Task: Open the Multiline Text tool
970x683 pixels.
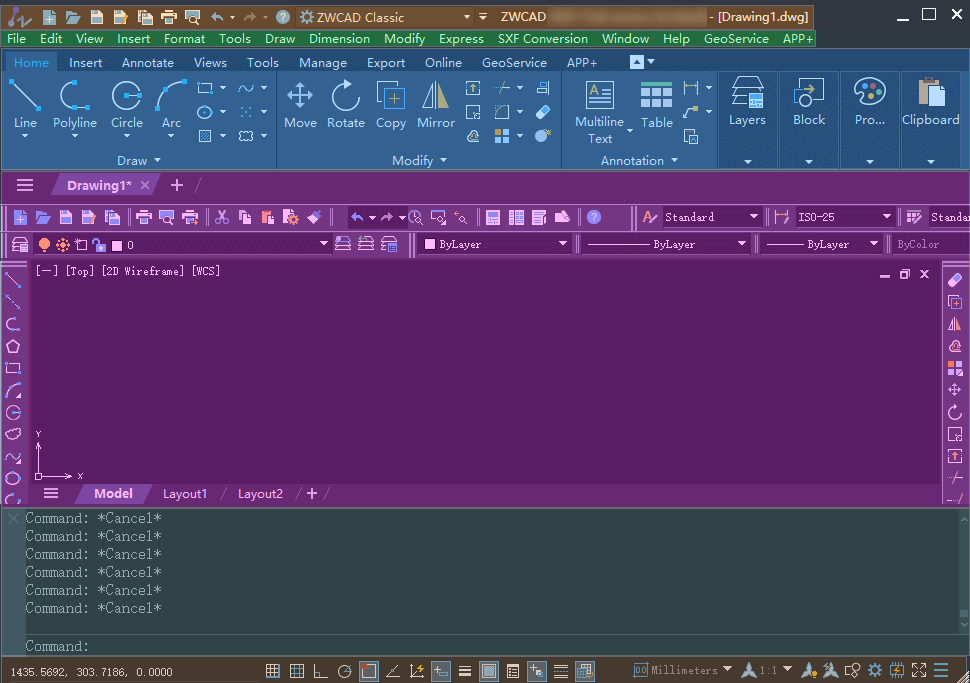Action: pyautogui.click(x=599, y=113)
